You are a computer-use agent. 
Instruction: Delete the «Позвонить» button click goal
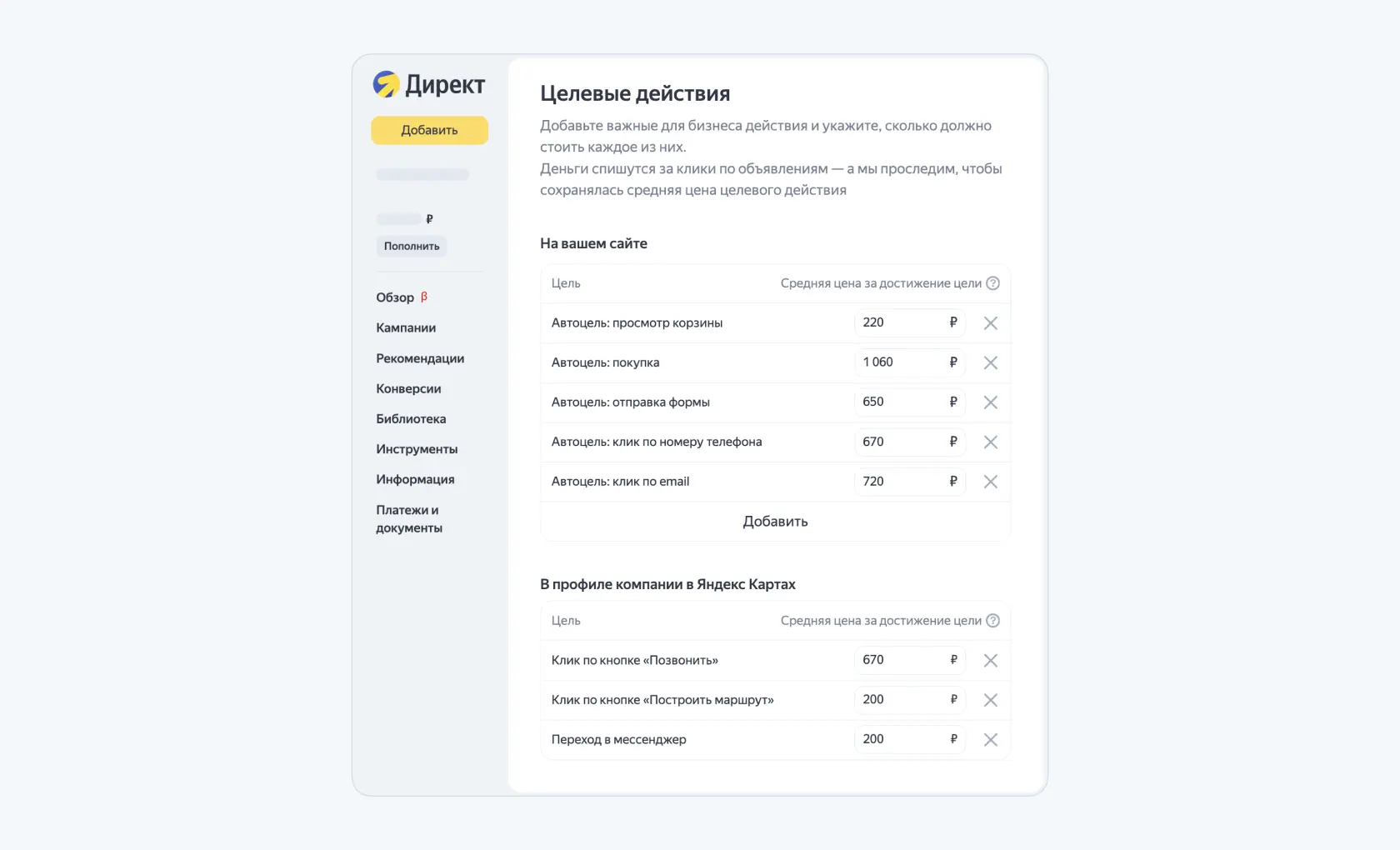click(x=990, y=660)
